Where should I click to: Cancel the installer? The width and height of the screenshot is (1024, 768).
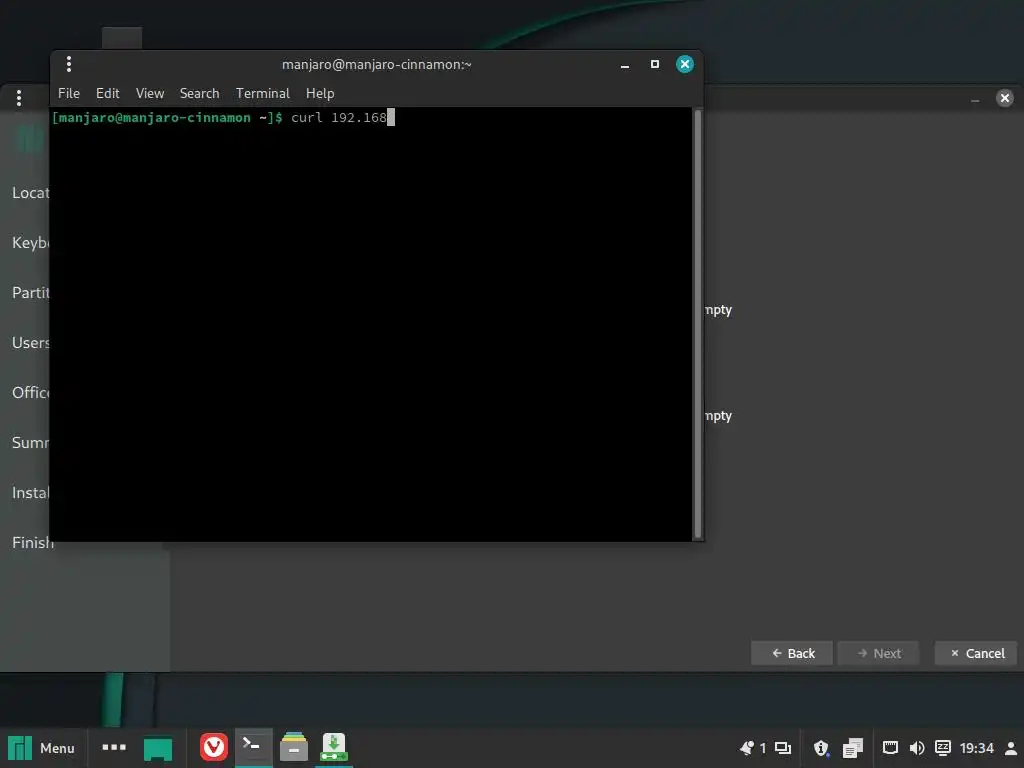pos(976,653)
